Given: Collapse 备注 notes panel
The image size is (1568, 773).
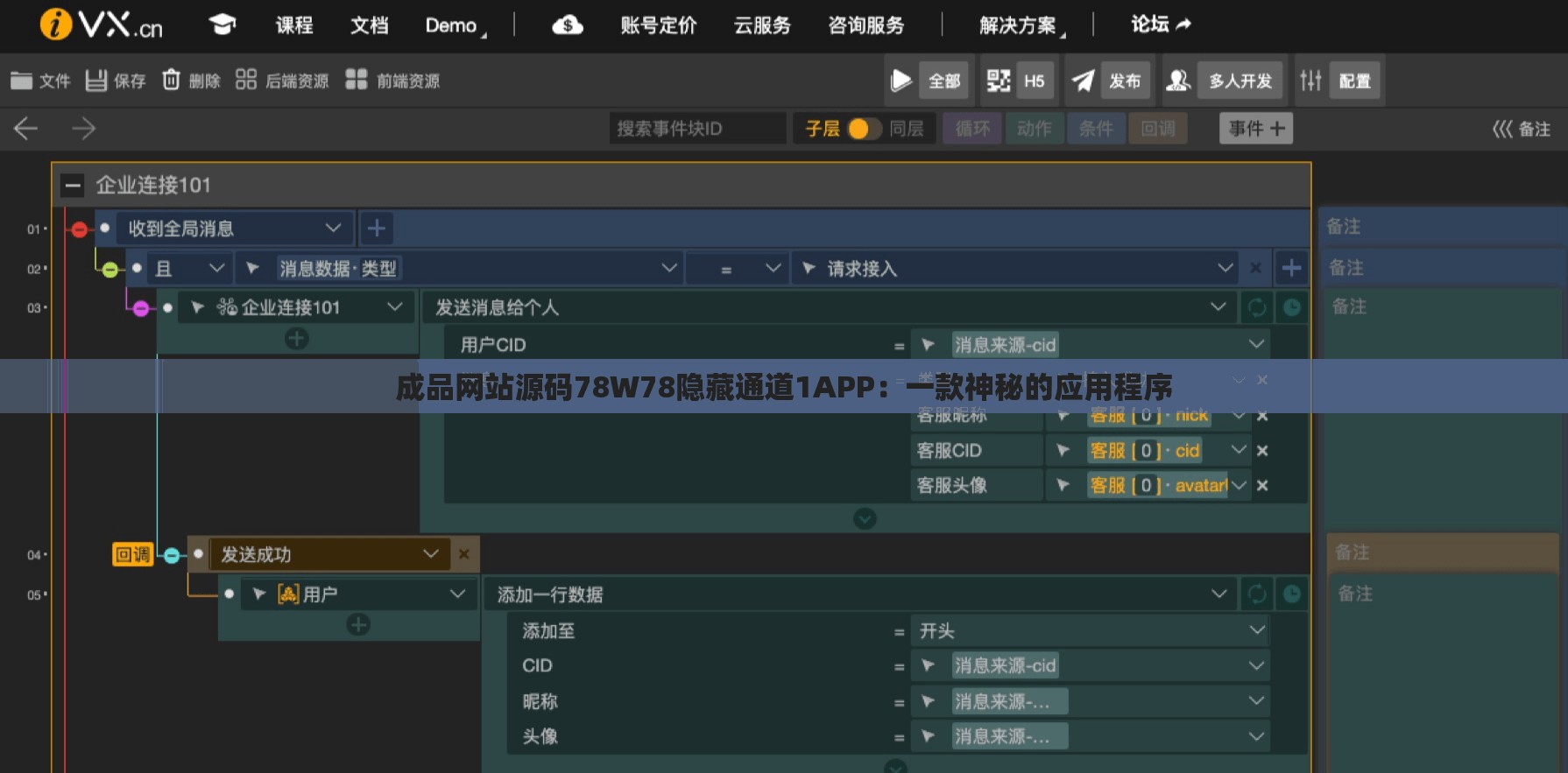Looking at the screenshot, I should (1522, 129).
